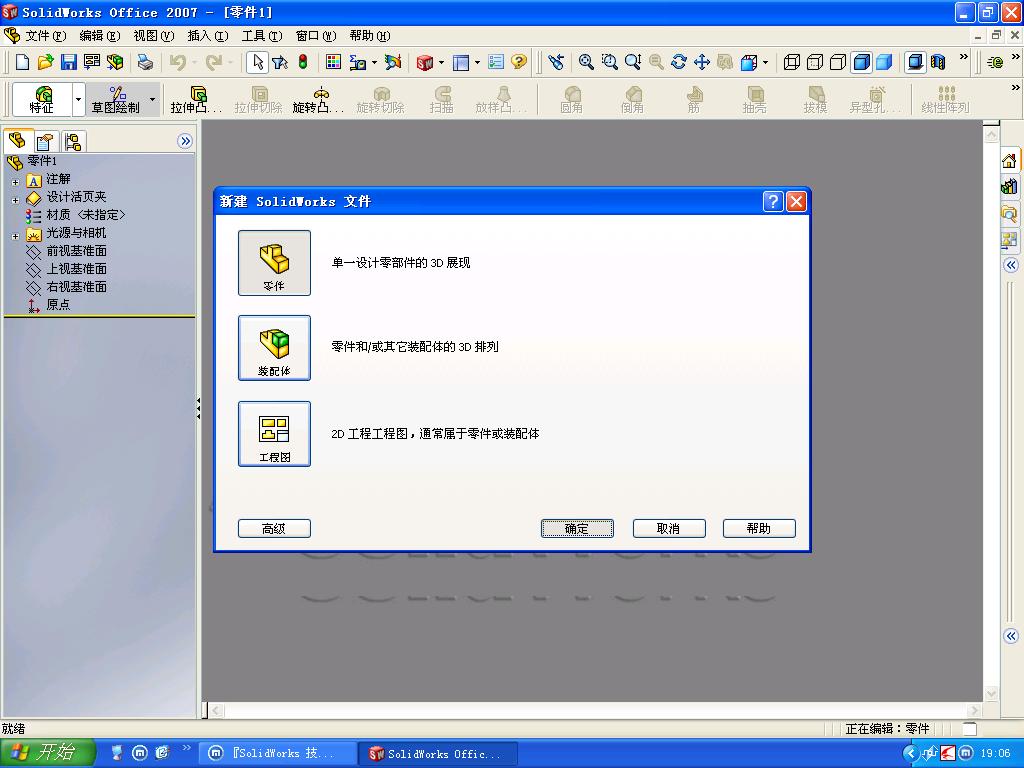Click the Zoom to Fit magnifier icon

(586, 62)
